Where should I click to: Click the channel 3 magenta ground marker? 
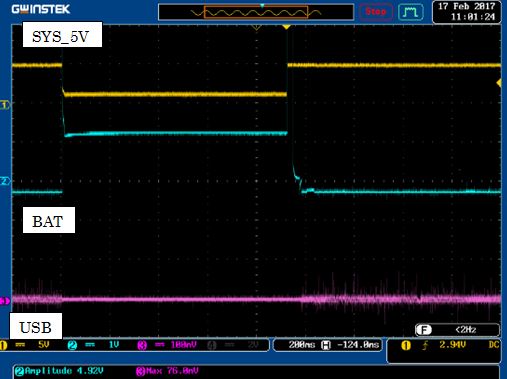point(5,301)
